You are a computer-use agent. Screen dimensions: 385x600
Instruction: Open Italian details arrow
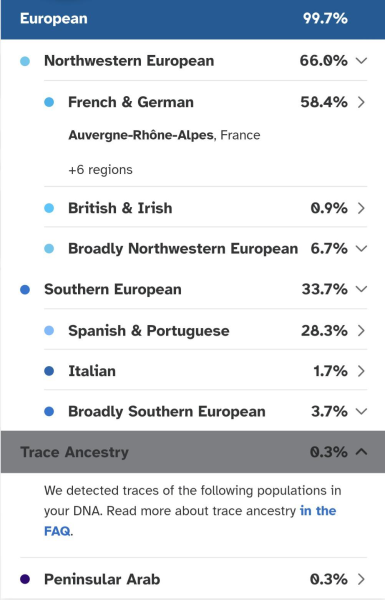tap(361, 371)
